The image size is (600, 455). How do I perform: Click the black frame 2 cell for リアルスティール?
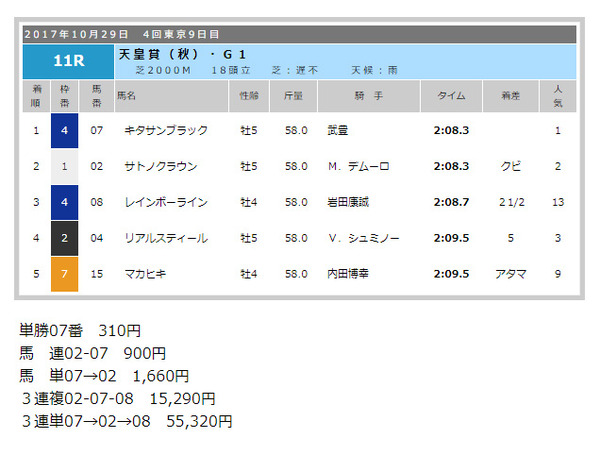pyautogui.click(x=64, y=238)
